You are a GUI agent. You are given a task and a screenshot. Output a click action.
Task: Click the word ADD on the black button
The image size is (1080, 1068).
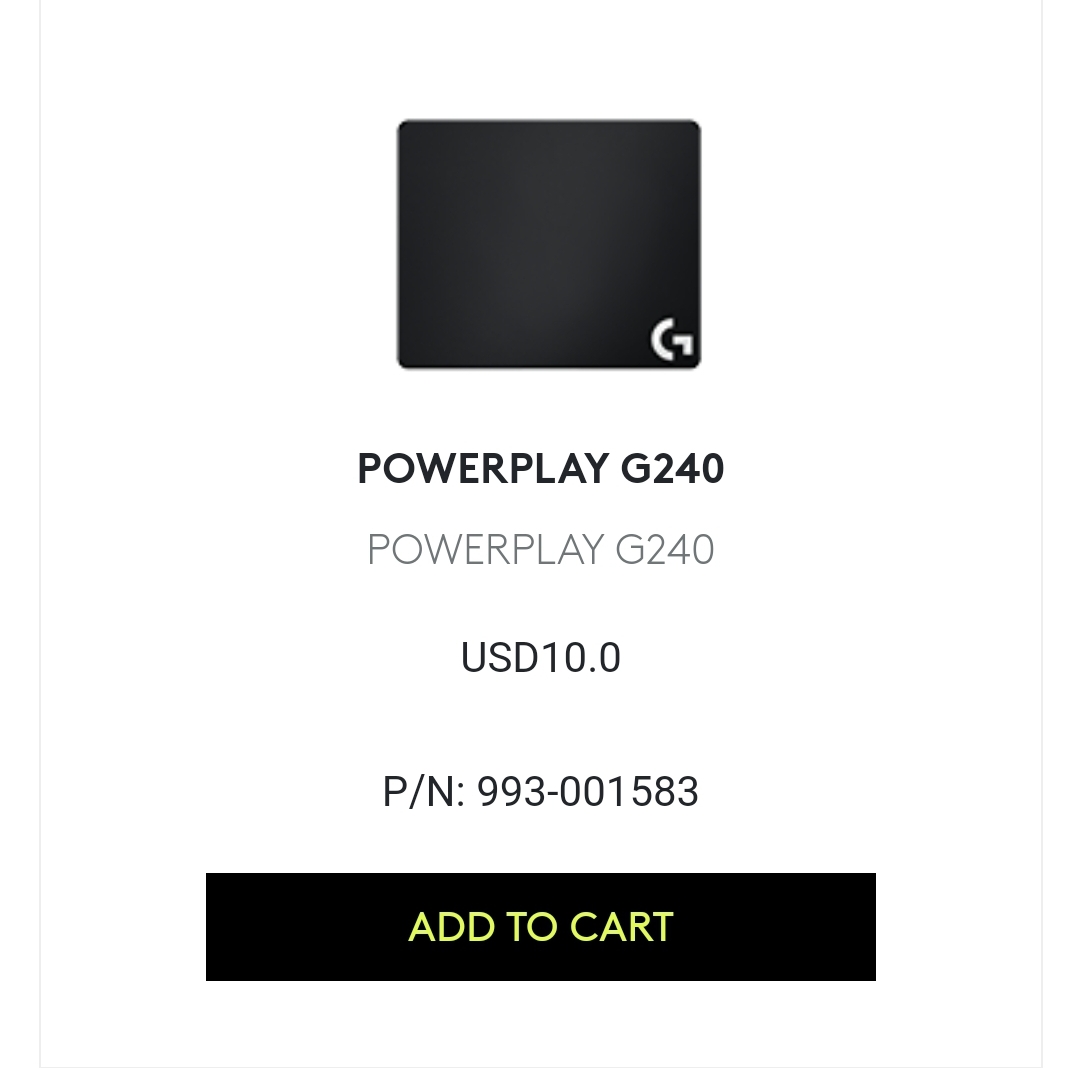452,927
